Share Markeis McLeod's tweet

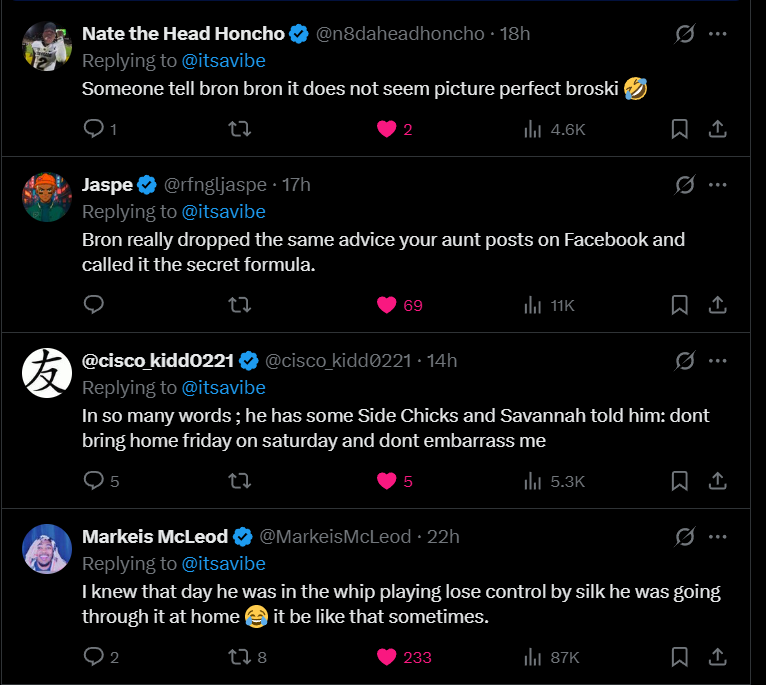point(717,657)
